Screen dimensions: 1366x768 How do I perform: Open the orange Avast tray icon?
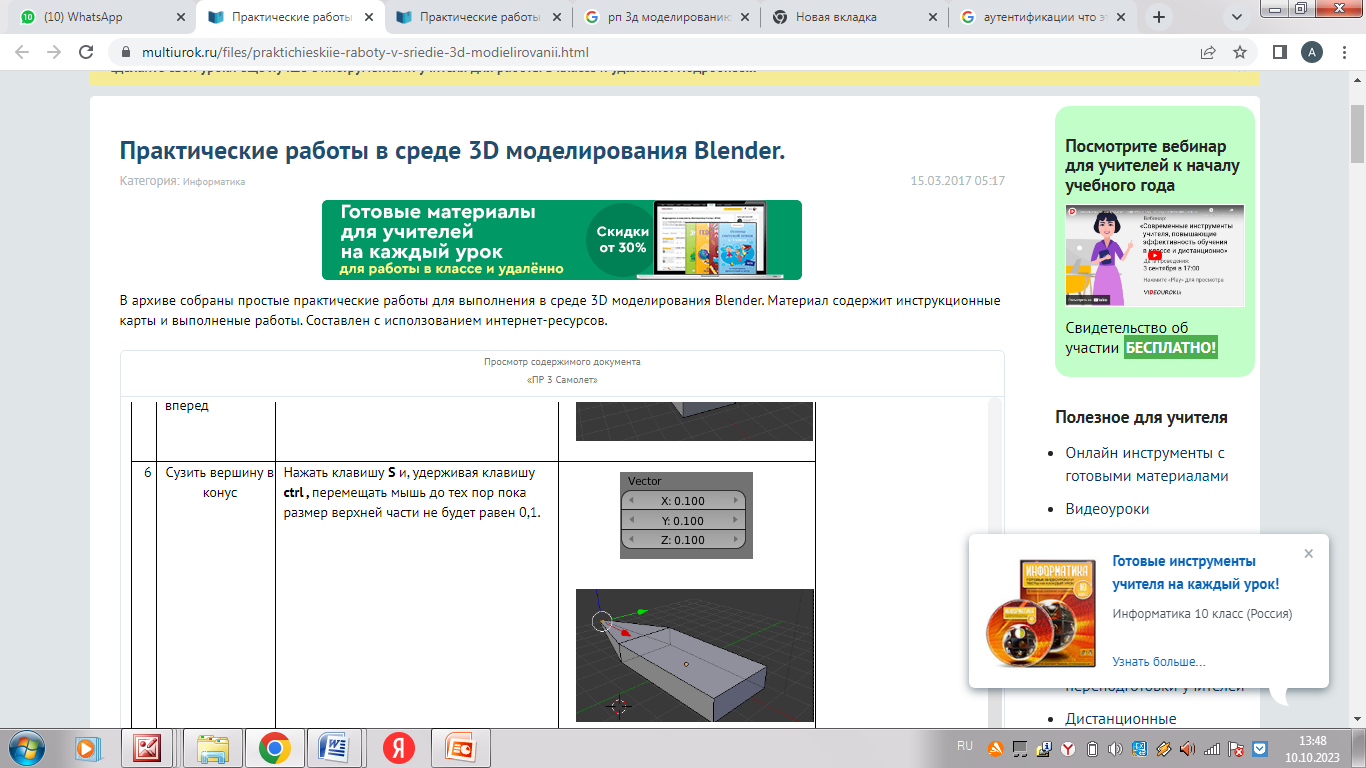995,747
